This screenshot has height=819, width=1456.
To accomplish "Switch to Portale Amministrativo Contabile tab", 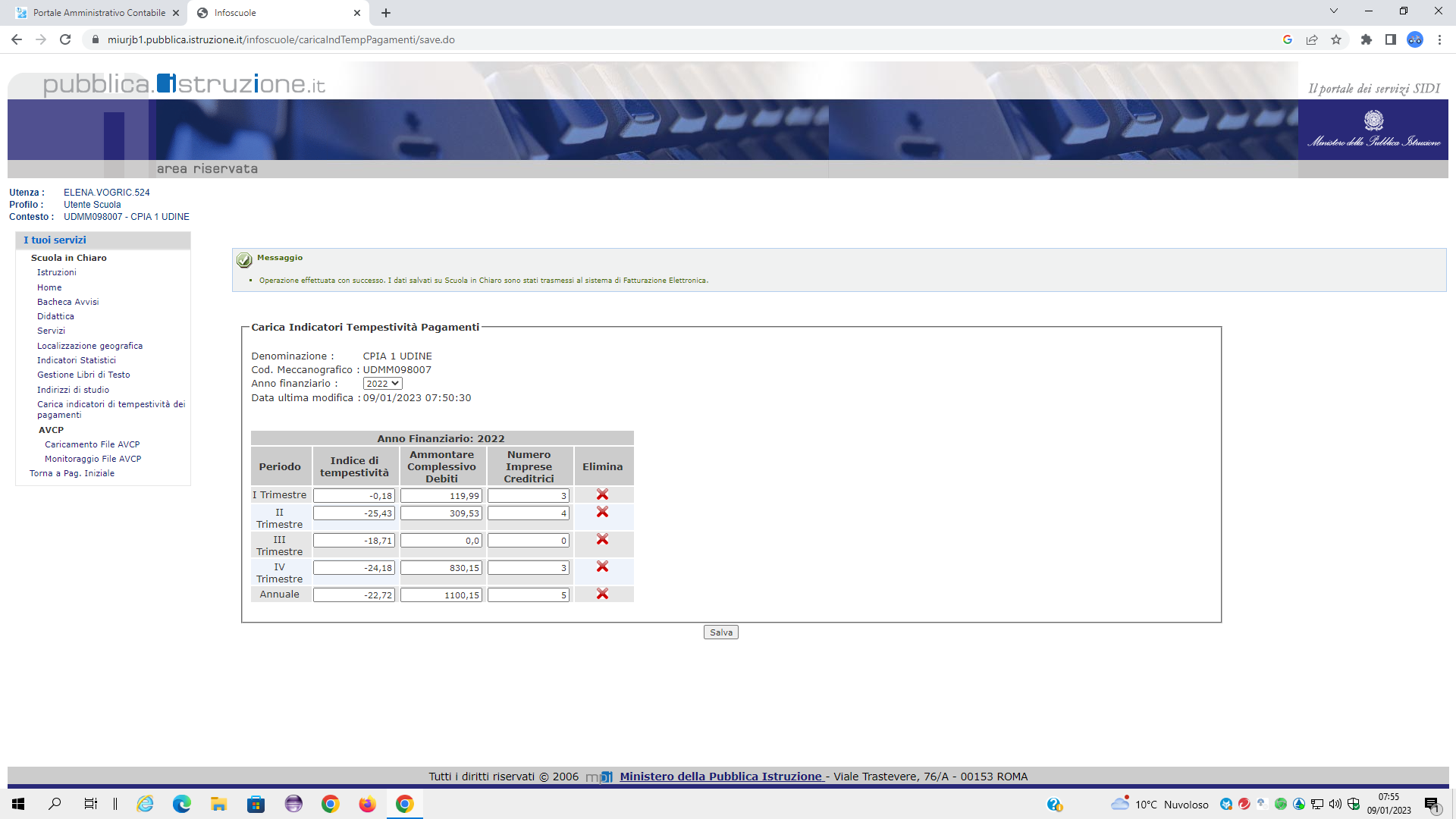I will 99,13.
